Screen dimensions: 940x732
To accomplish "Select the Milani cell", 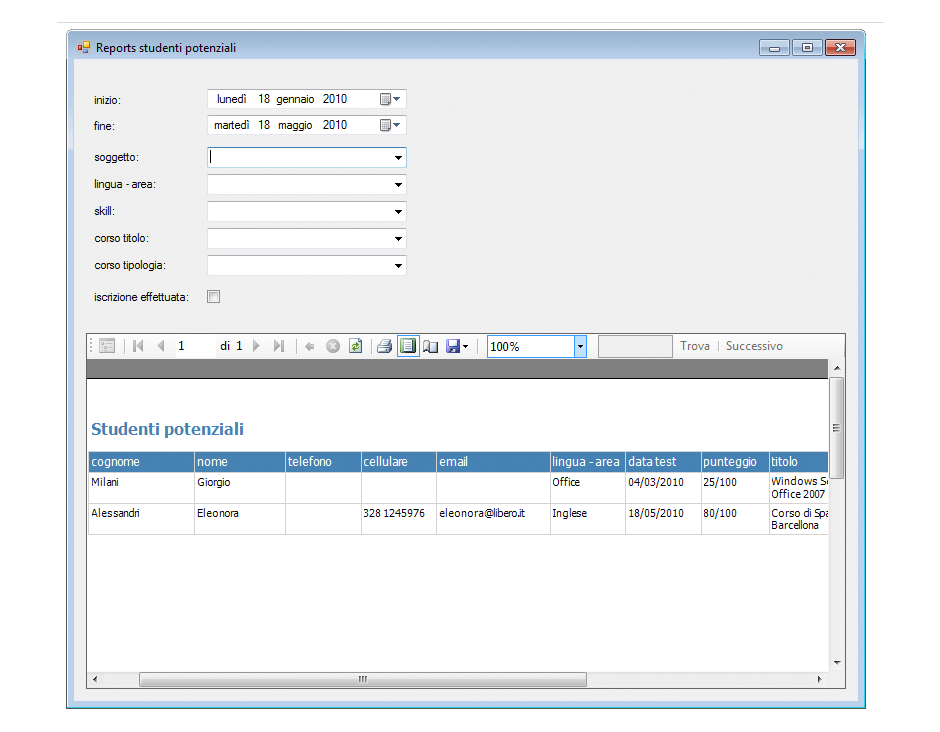I will pos(141,487).
